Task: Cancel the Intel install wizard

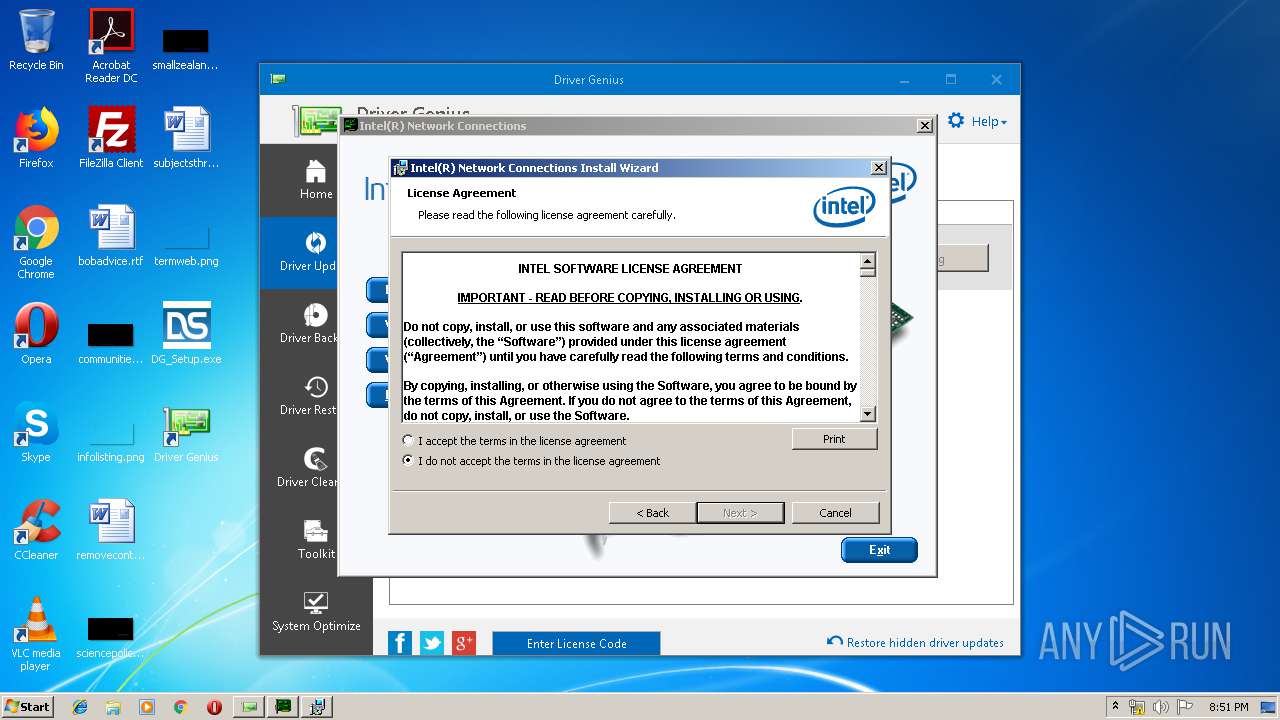Action: click(x=835, y=513)
